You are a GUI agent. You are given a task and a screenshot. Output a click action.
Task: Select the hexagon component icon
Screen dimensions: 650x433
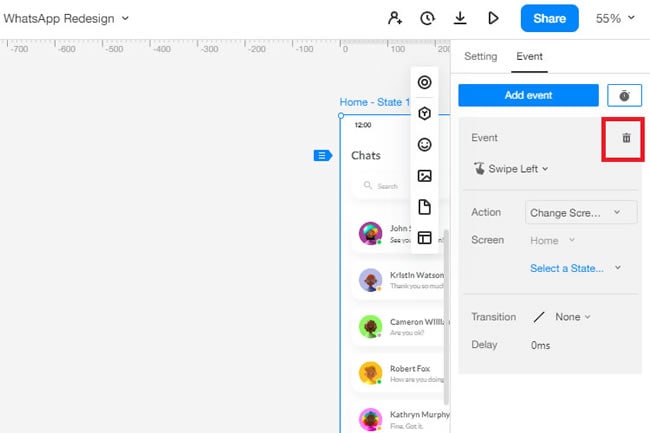[424, 114]
